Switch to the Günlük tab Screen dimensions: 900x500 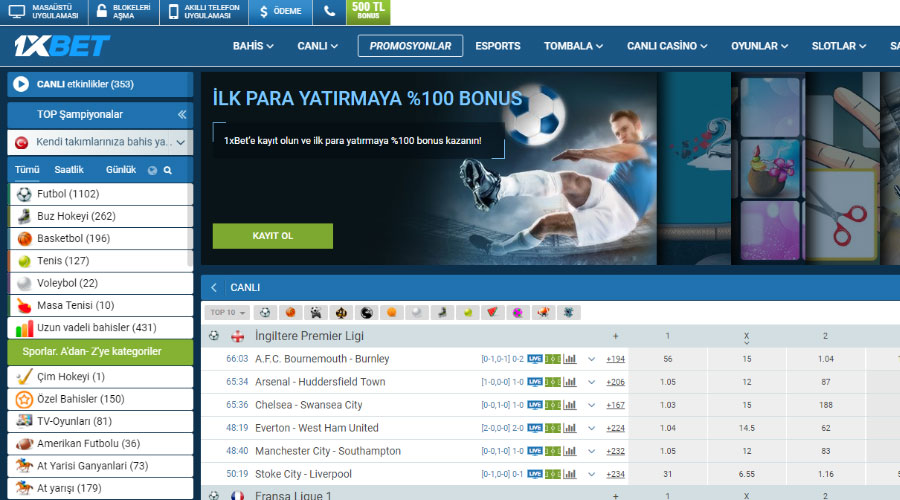pyautogui.click(x=121, y=170)
